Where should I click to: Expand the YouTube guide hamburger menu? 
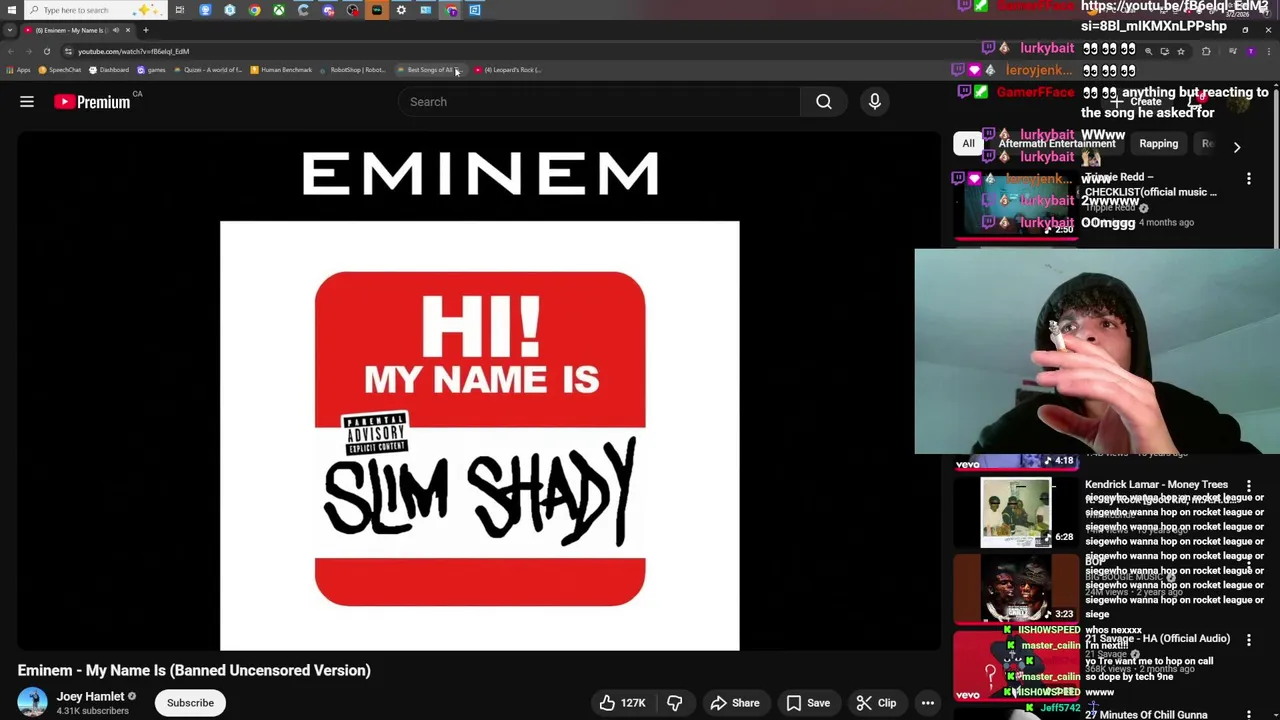[x=27, y=102]
